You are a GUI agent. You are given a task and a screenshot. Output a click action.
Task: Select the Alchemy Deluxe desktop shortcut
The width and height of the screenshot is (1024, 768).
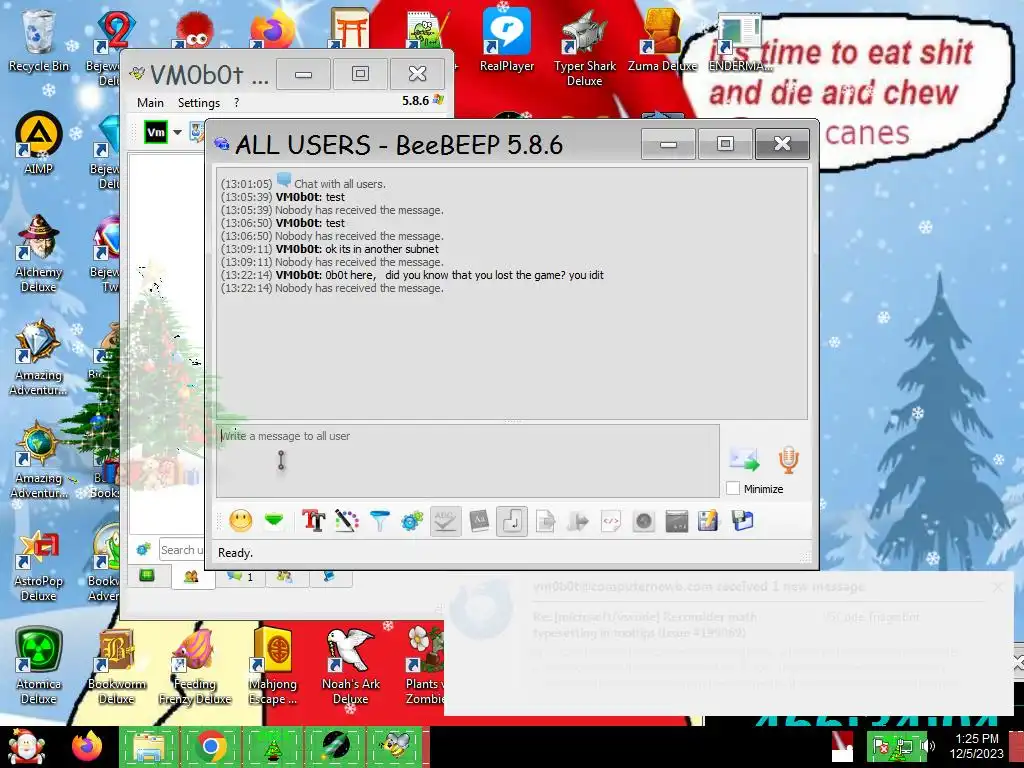[x=39, y=253]
